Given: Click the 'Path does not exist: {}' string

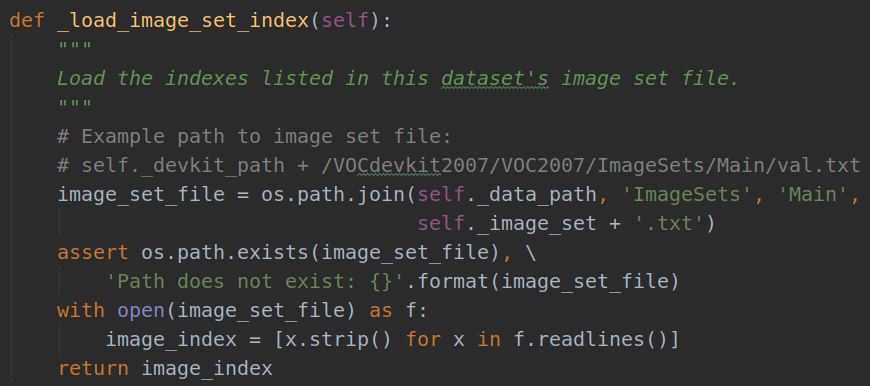Looking at the screenshot, I should pyautogui.click(x=256, y=282).
